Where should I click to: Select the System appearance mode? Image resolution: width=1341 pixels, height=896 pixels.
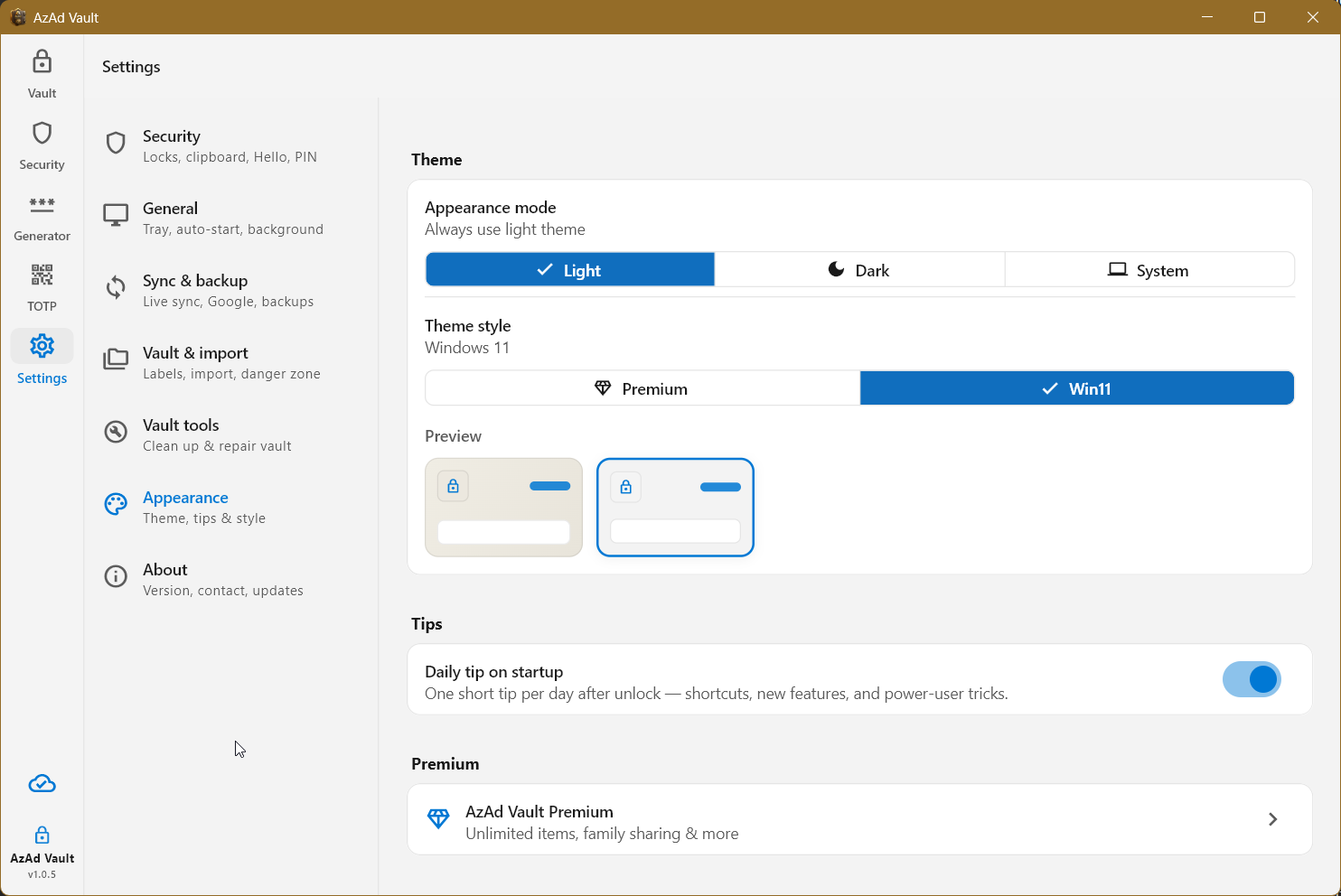coord(1149,270)
